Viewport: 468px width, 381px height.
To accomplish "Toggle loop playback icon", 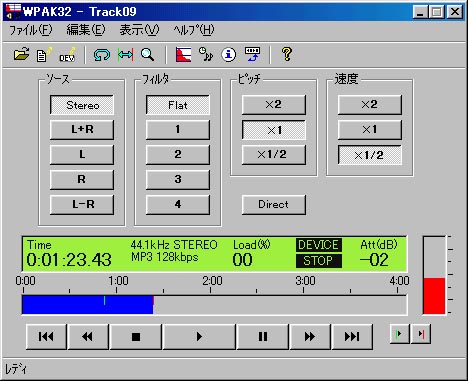I will pyautogui.click(x=102, y=54).
